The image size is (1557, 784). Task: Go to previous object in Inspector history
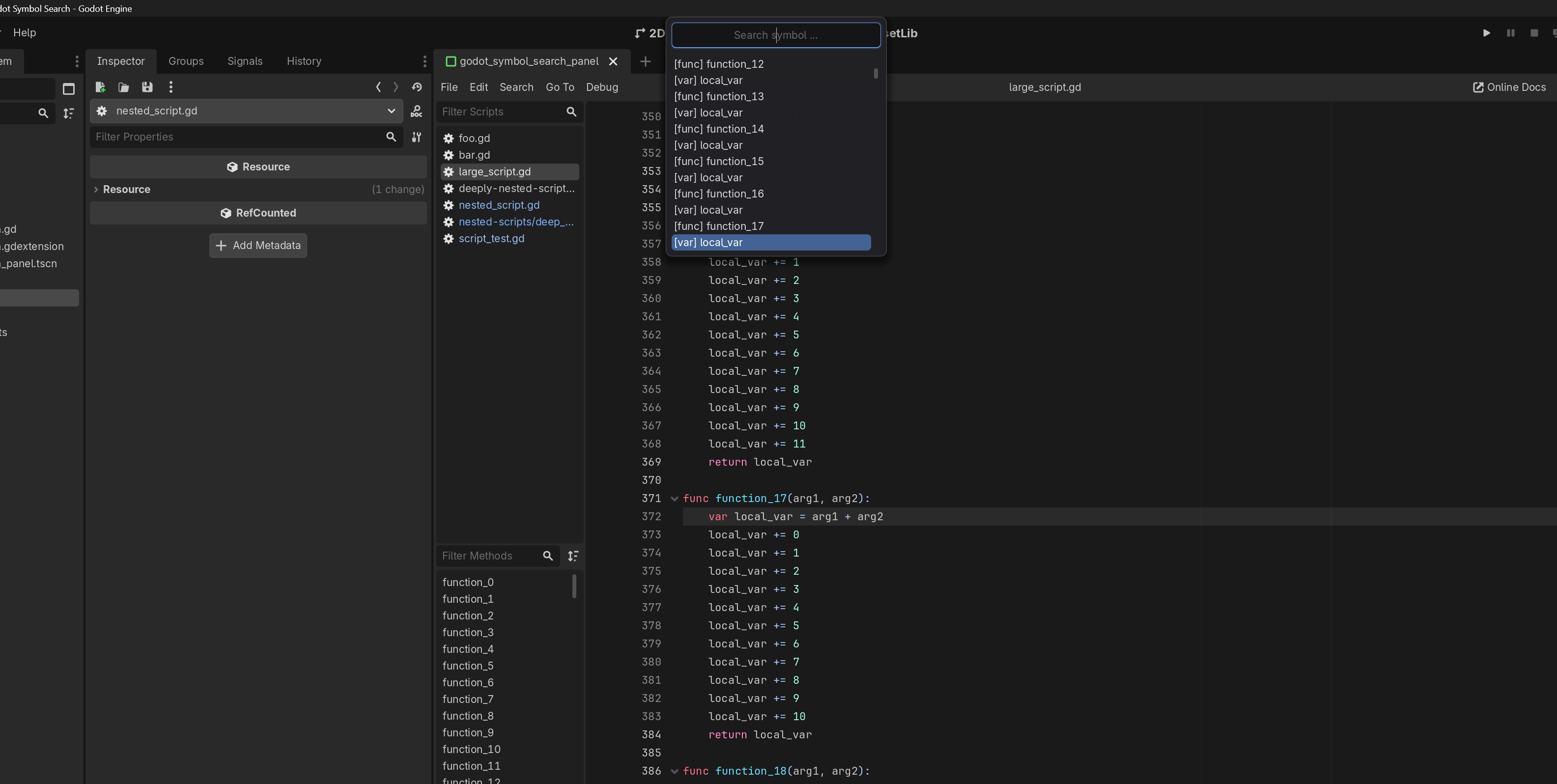pyautogui.click(x=378, y=87)
